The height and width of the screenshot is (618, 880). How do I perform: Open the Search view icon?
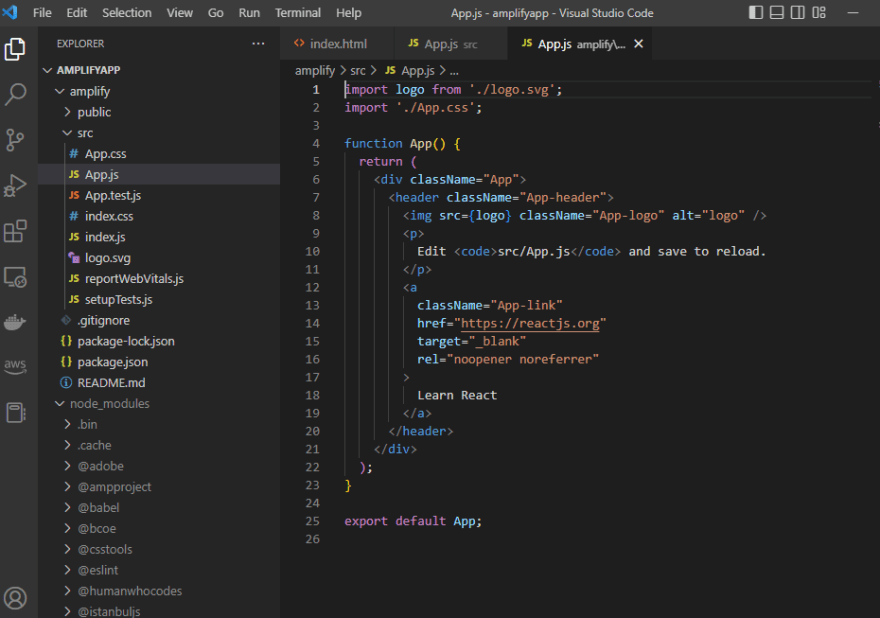click(15, 94)
